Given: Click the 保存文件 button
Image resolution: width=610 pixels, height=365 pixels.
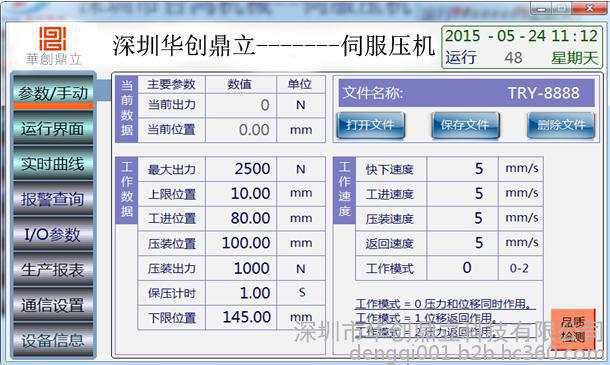Looking at the screenshot, I should 465,125.
